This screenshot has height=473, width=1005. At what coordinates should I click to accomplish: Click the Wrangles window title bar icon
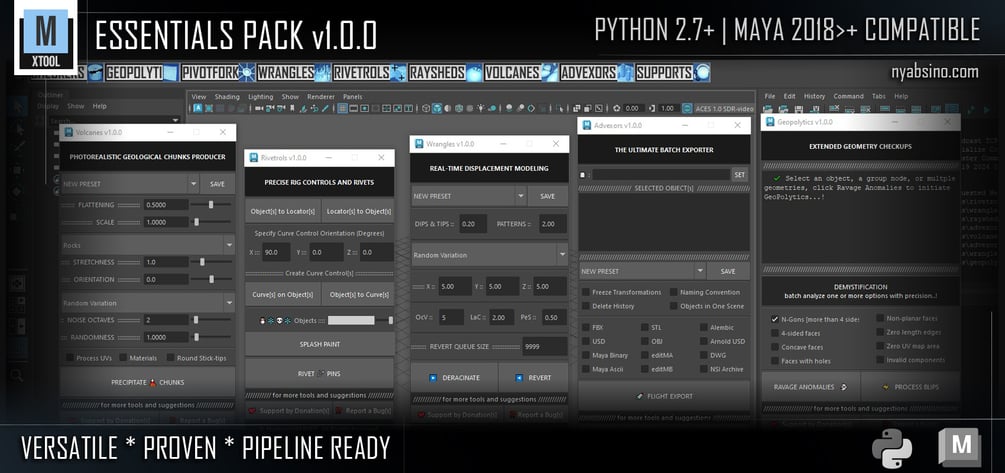(419, 144)
